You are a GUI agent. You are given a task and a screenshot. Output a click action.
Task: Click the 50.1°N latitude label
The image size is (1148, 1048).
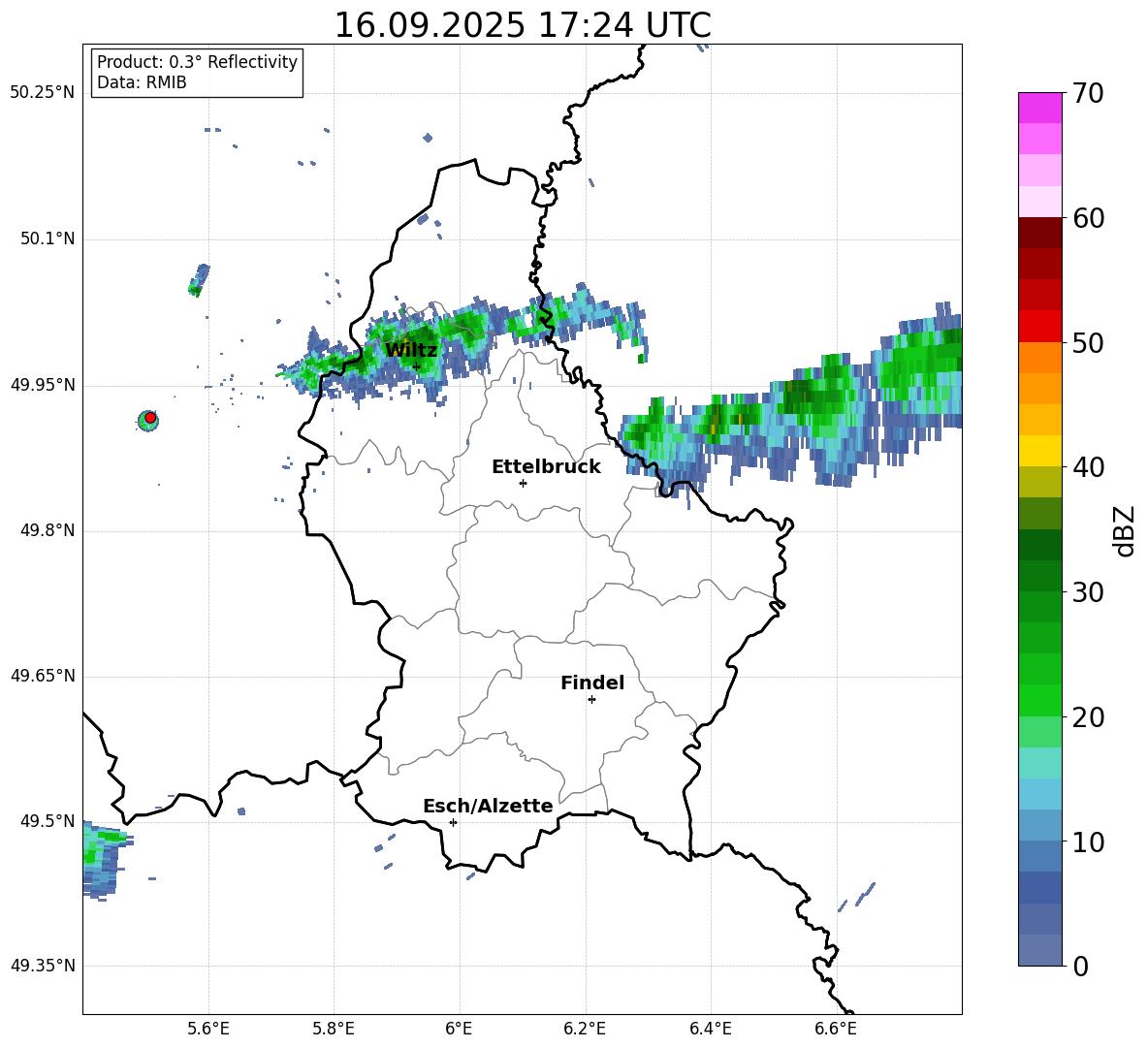tap(47, 239)
